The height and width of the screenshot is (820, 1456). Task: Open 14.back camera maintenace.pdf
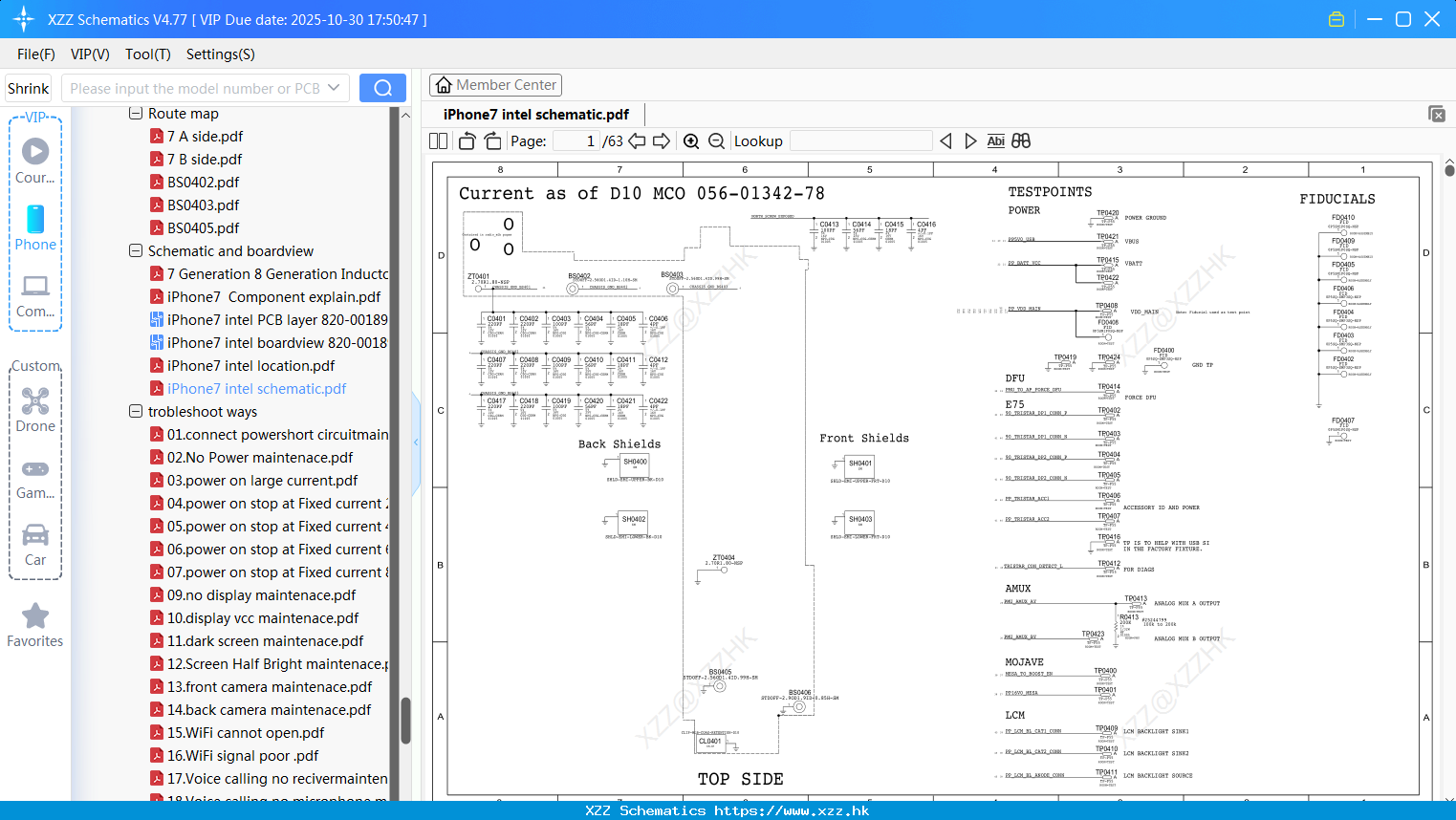pos(260,710)
